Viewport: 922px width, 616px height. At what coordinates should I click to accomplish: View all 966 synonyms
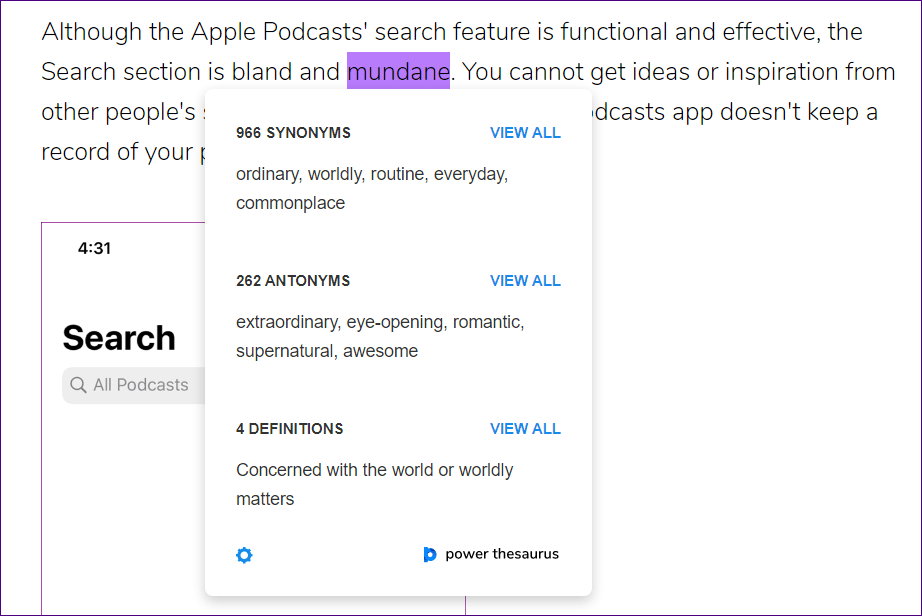click(525, 133)
